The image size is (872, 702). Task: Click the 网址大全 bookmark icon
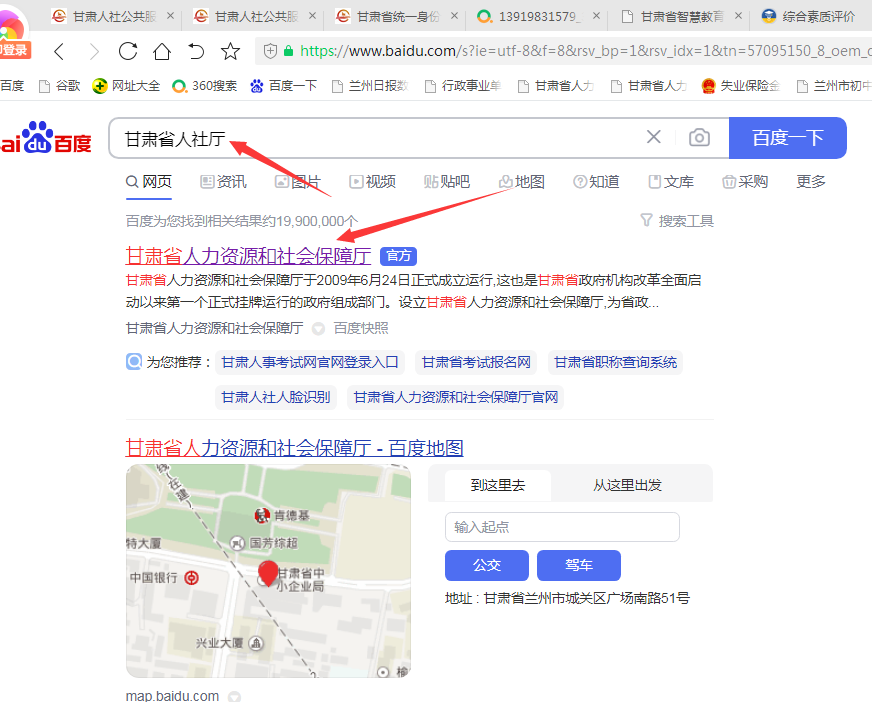click(x=100, y=86)
